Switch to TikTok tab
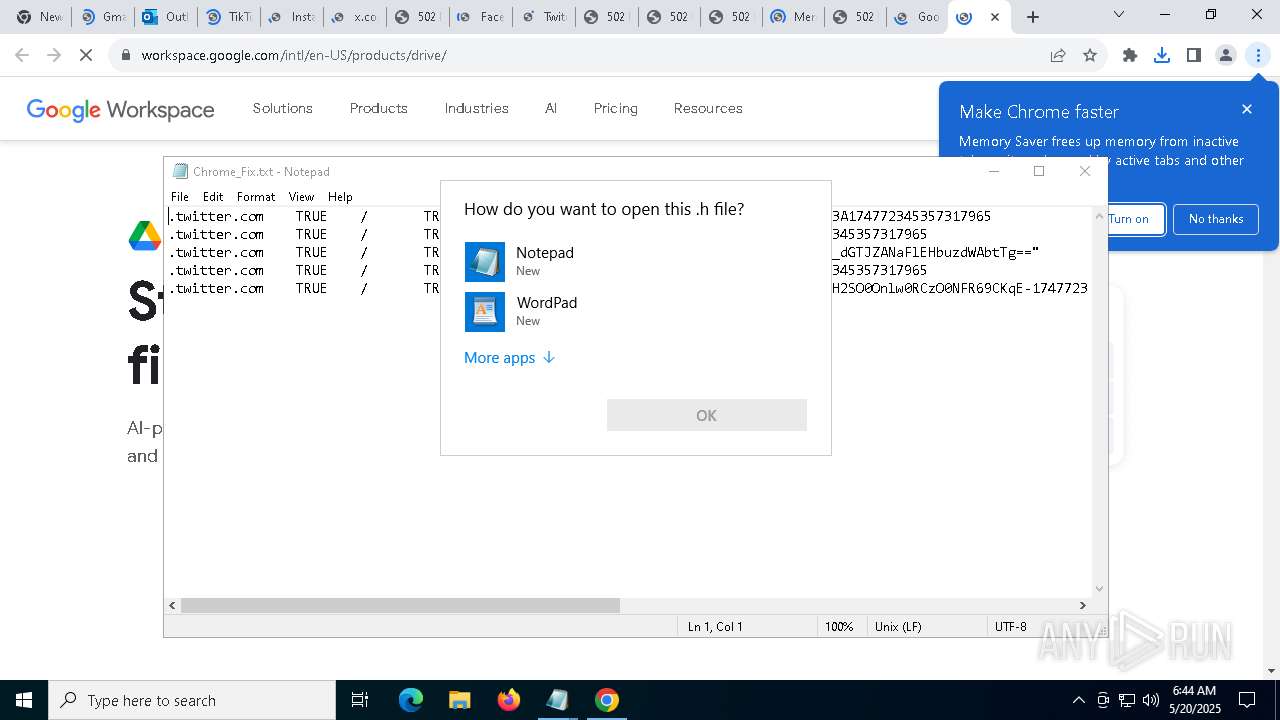1280x720 pixels. click(x=228, y=17)
